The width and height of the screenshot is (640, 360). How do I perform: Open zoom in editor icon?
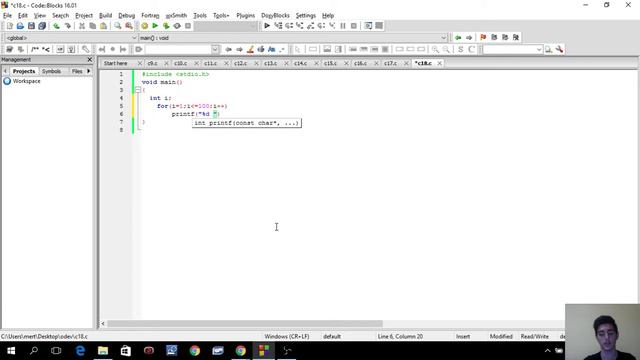(x=435, y=49)
